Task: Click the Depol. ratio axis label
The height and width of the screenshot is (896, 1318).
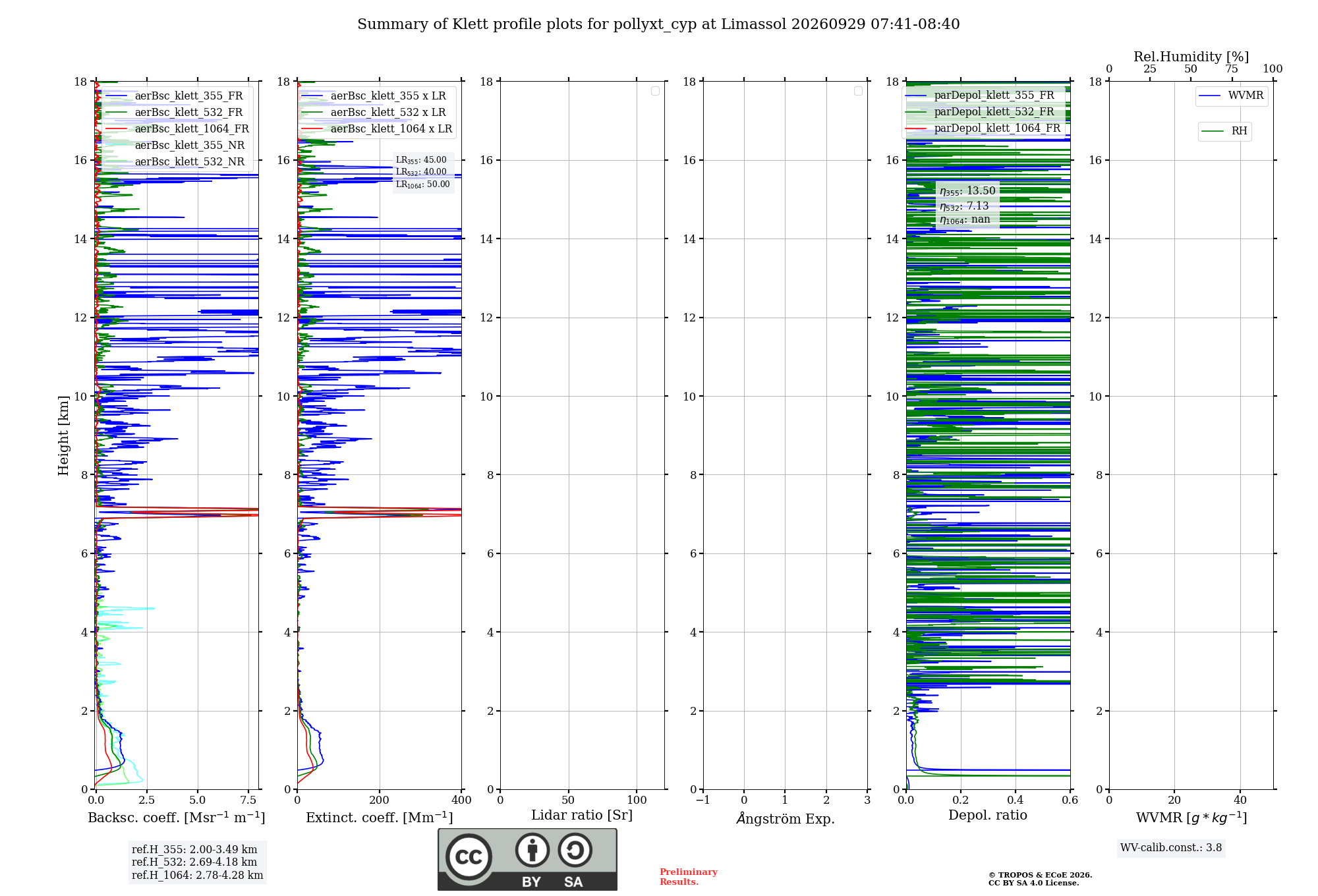Action: tap(988, 816)
